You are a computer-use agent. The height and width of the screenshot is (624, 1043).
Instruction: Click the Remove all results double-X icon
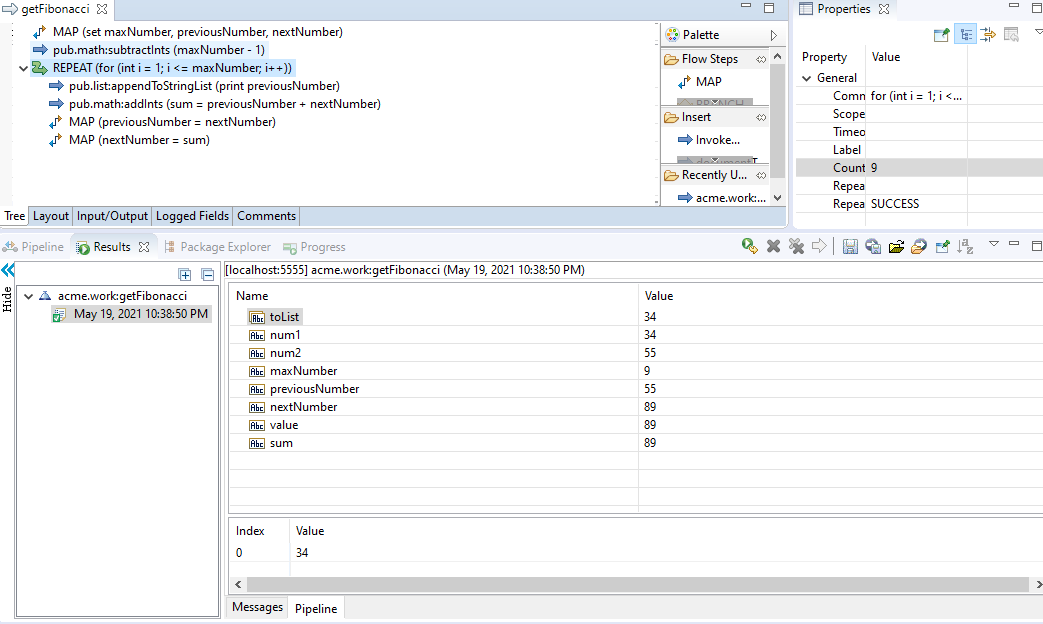pyautogui.click(x=796, y=247)
